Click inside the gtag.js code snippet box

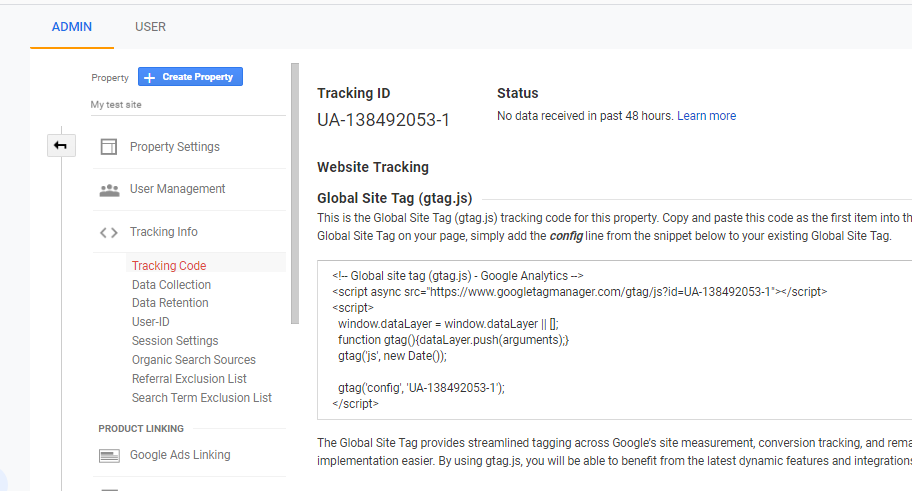(x=614, y=340)
